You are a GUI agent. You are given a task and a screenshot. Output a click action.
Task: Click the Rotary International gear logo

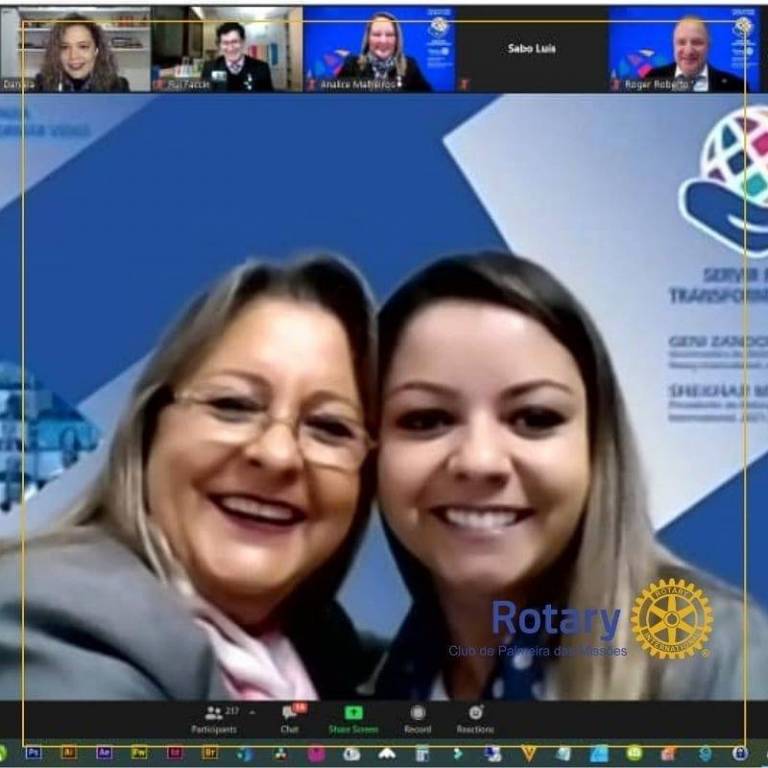point(671,618)
